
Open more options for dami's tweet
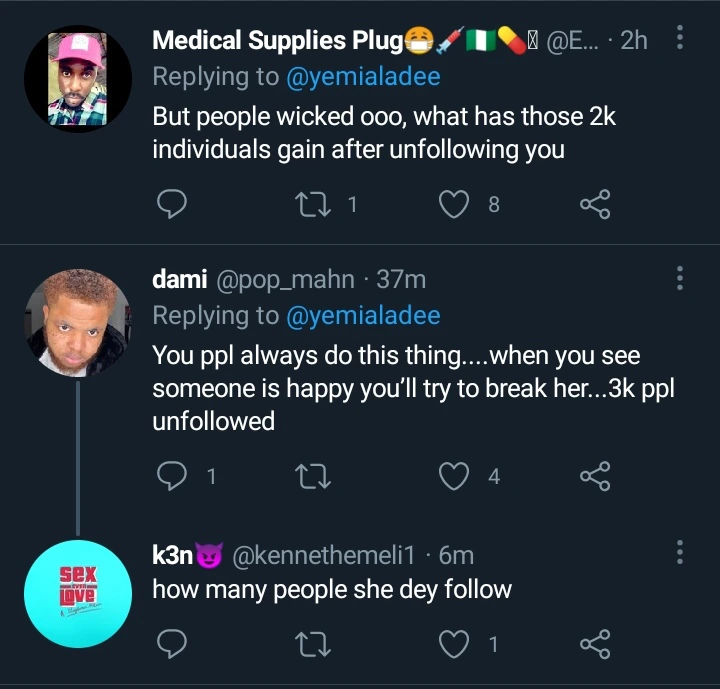(x=680, y=279)
